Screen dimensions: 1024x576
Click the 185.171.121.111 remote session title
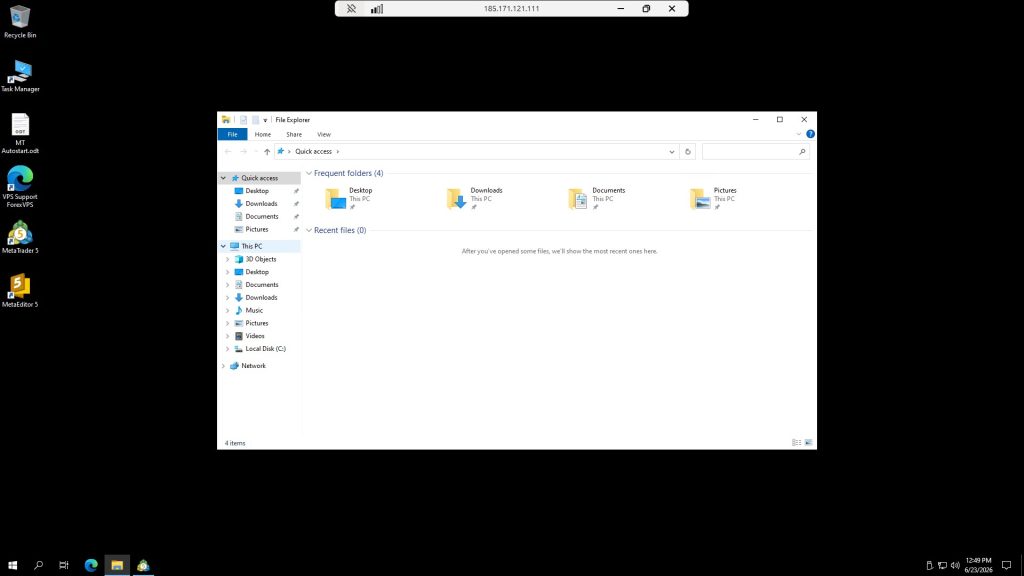511,8
